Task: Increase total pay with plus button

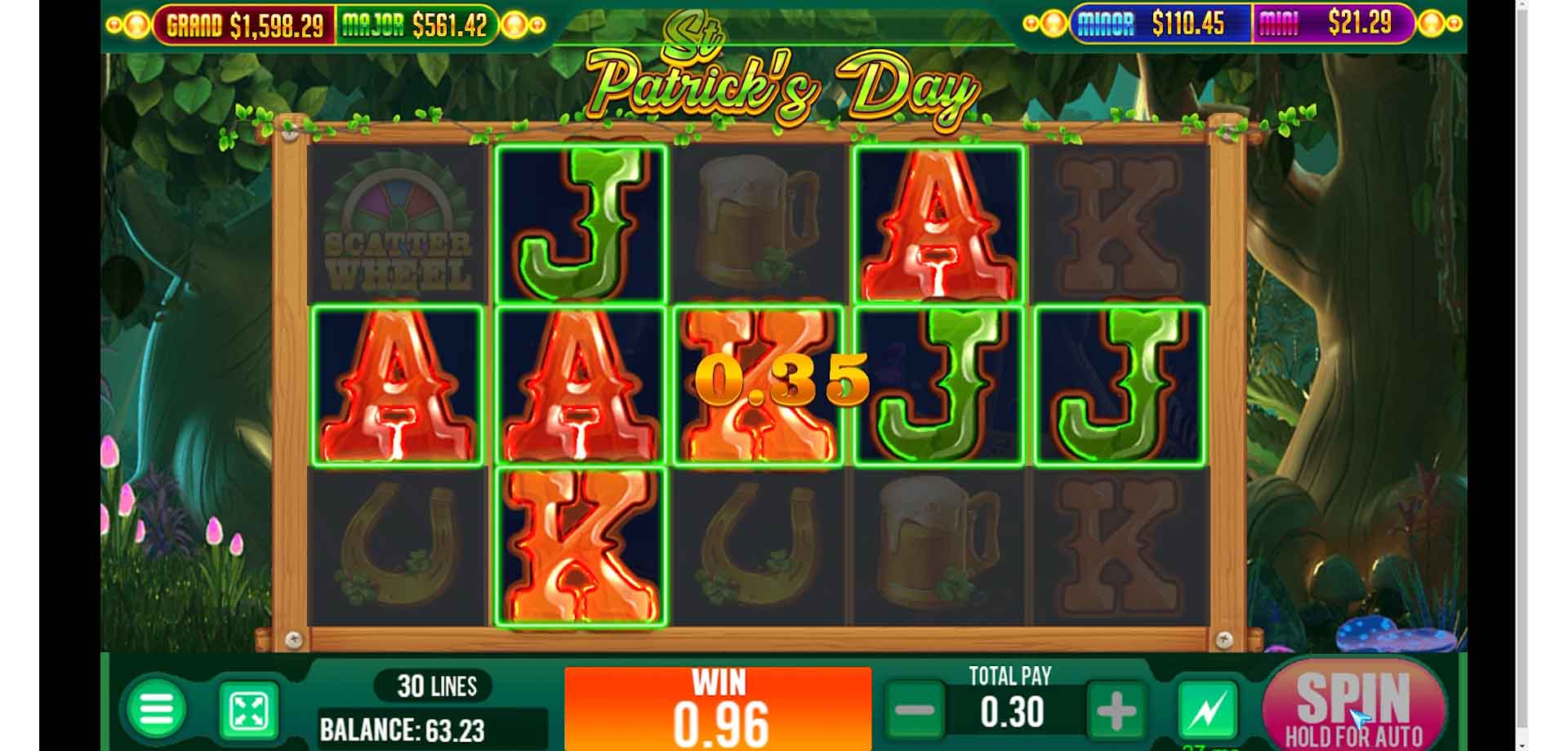Action: [x=1116, y=710]
